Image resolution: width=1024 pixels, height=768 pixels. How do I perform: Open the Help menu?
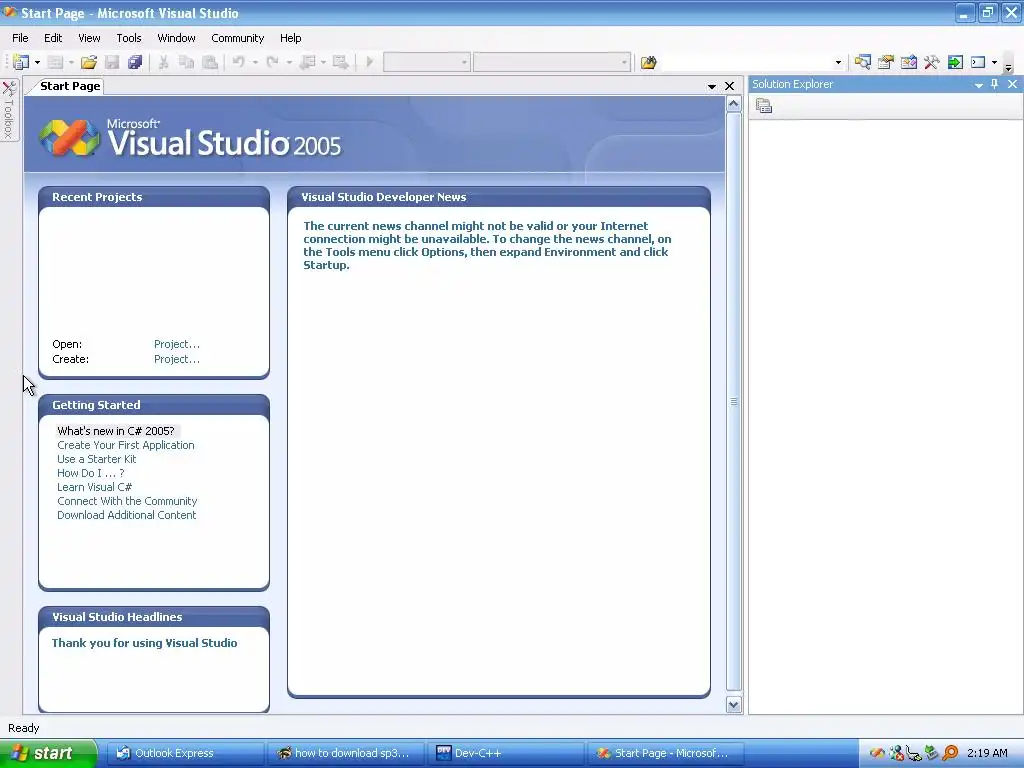(x=291, y=38)
